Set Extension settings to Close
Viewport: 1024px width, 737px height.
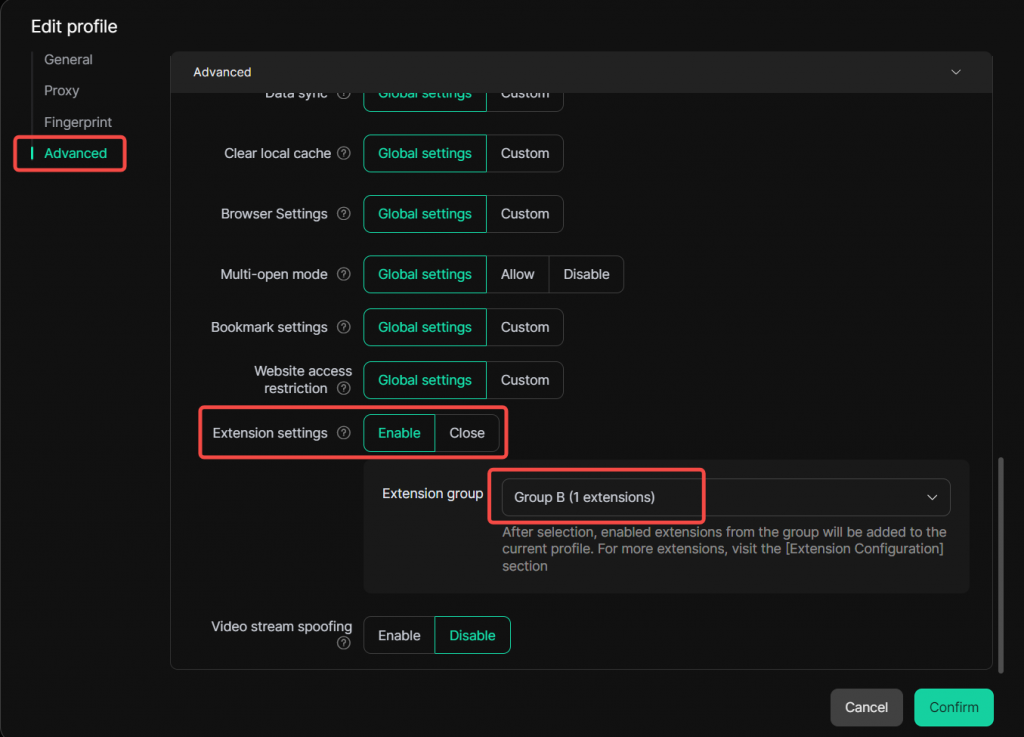tap(467, 433)
